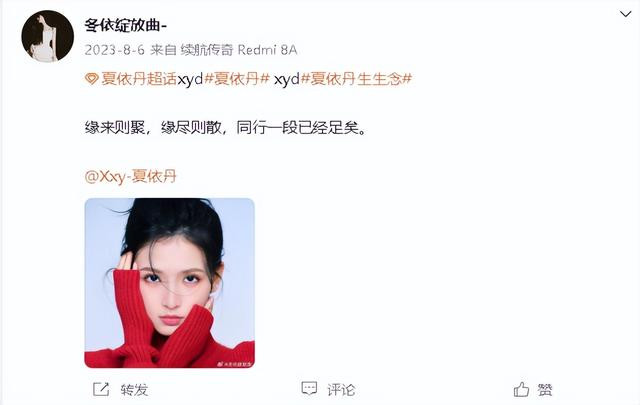
Task: Enlarge the red sweater portrait photo
Action: [169, 283]
